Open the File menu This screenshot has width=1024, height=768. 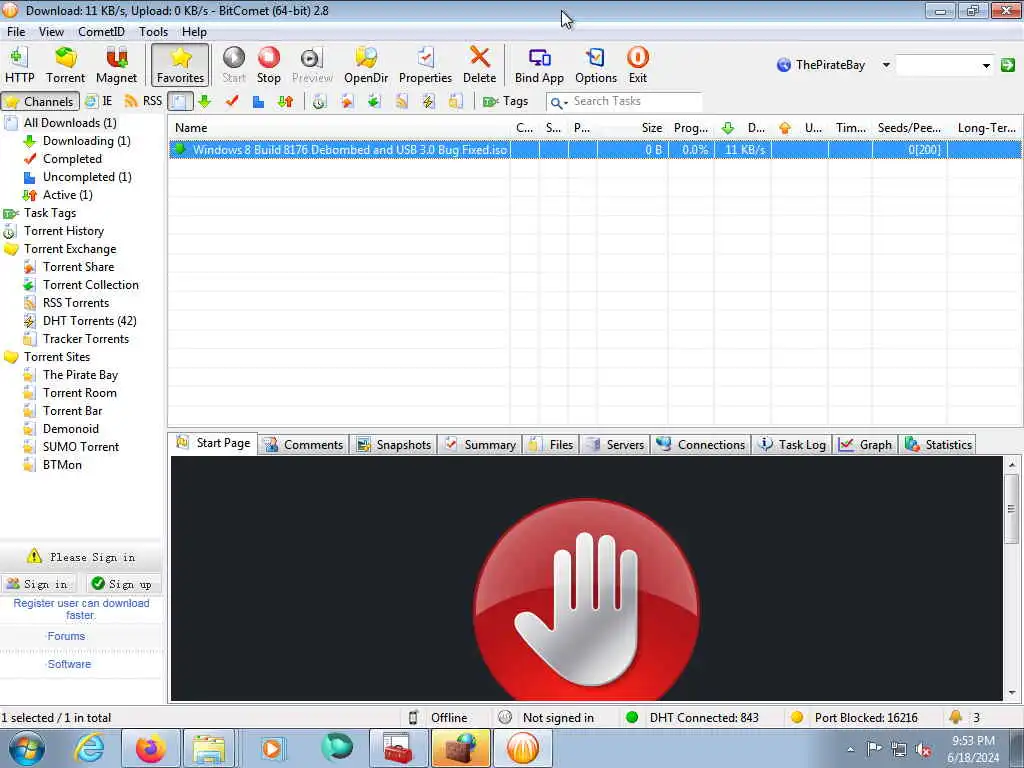[16, 31]
